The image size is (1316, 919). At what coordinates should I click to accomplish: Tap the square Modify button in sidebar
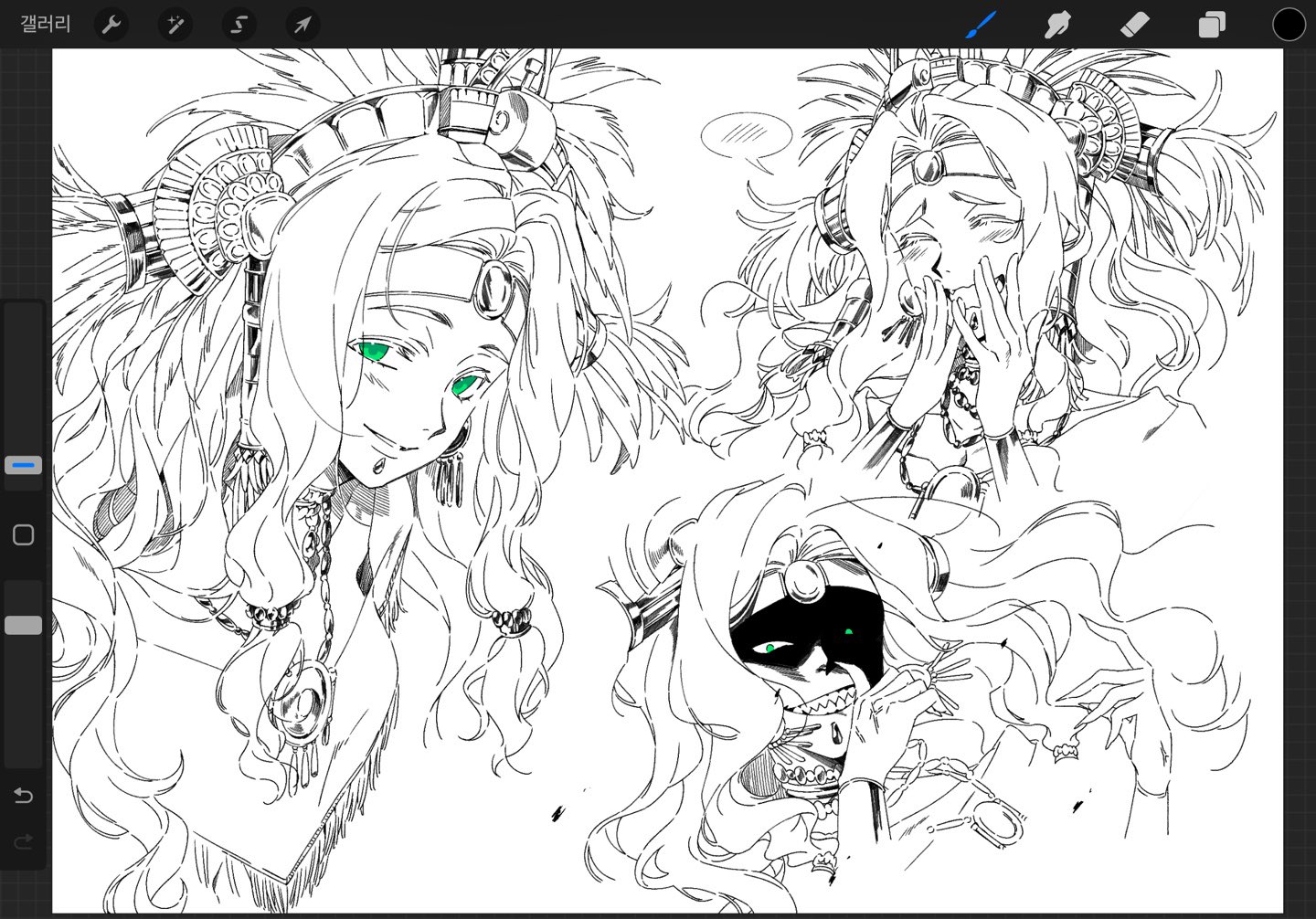point(24,534)
